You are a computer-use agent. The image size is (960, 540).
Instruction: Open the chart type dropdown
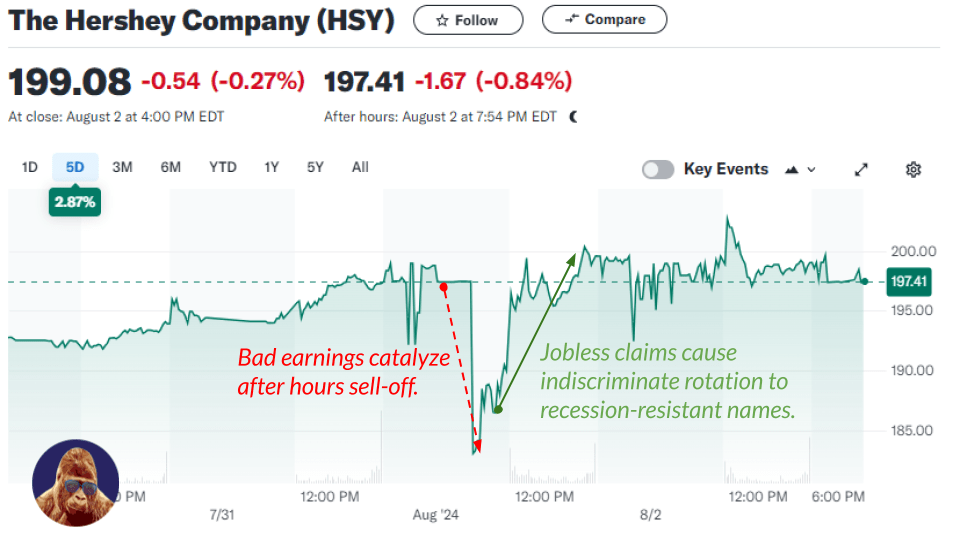coord(801,170)
